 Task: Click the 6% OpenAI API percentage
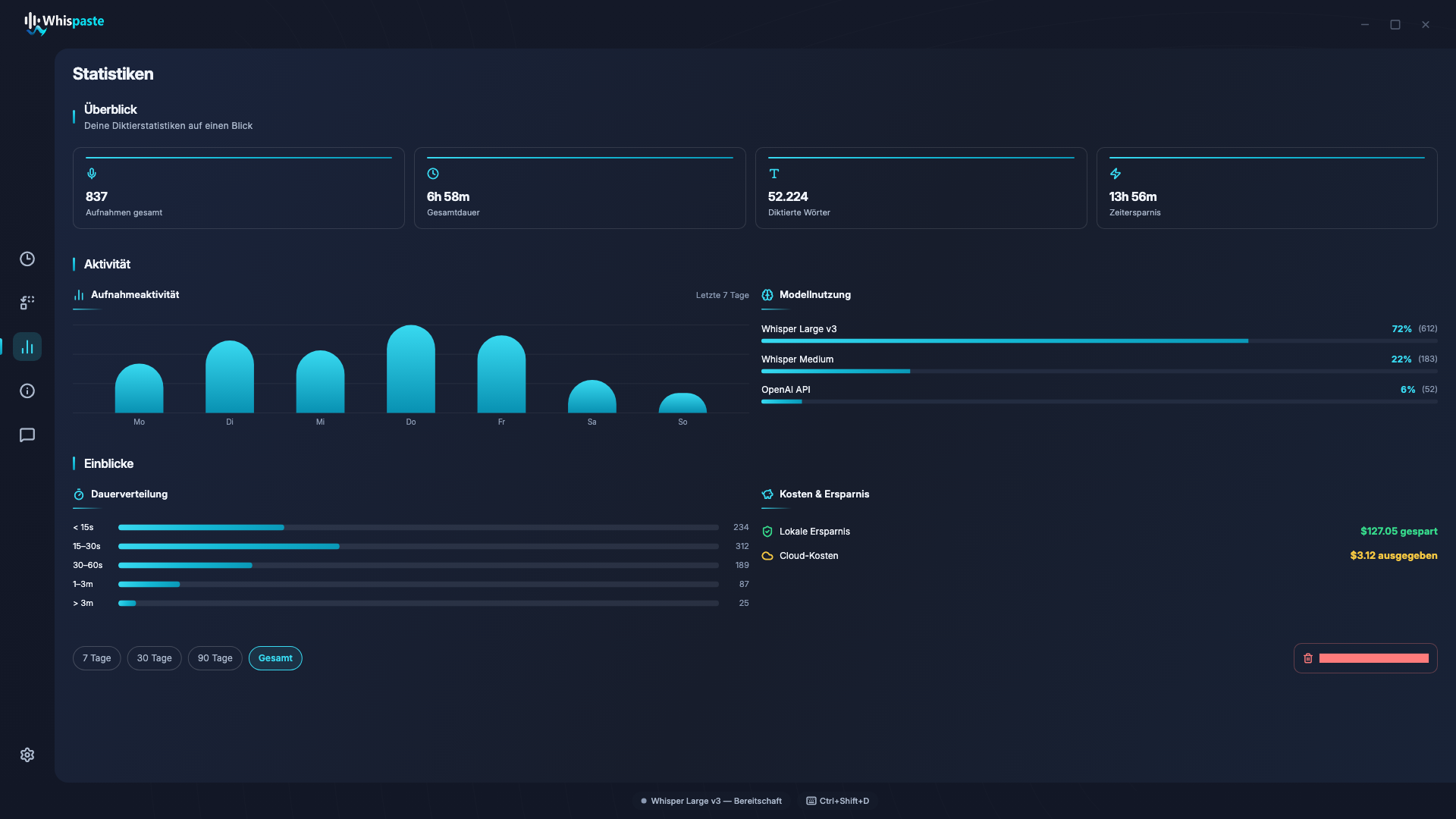point(1407,390)
